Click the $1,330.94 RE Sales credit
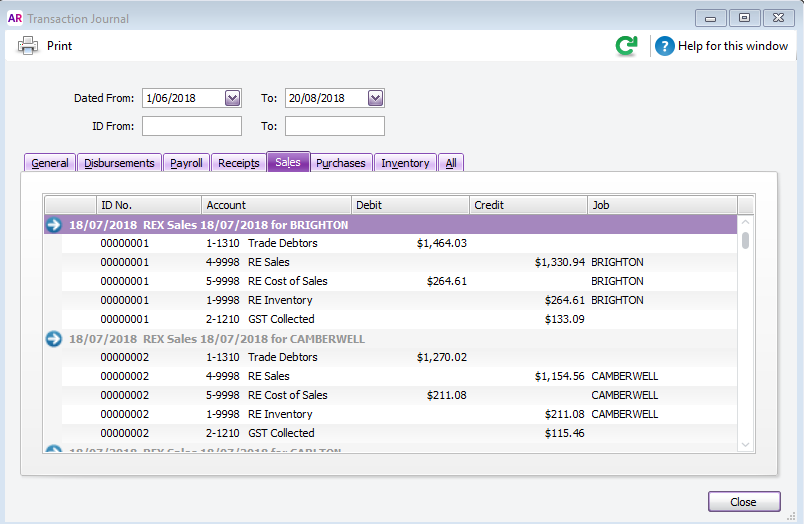 tap(559, 262)
